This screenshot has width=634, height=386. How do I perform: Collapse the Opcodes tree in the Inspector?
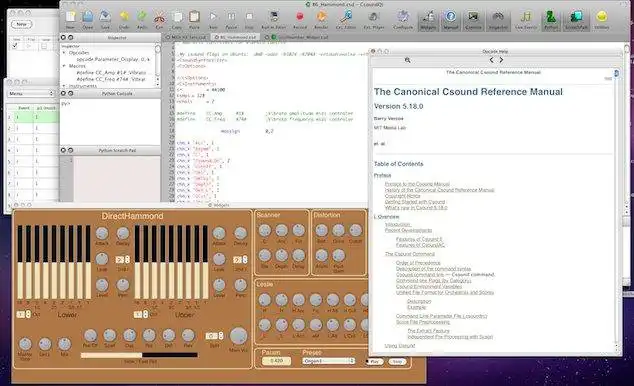coord(64,53)
